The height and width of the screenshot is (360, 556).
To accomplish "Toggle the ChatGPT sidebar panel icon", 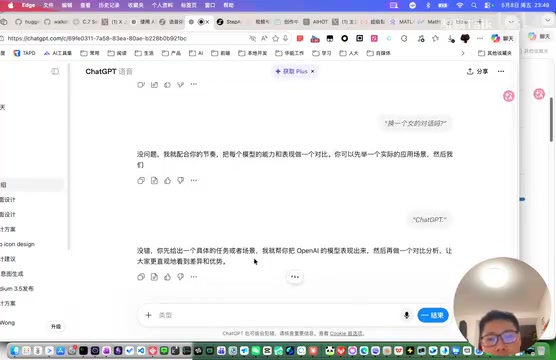I will click(55, 71).
